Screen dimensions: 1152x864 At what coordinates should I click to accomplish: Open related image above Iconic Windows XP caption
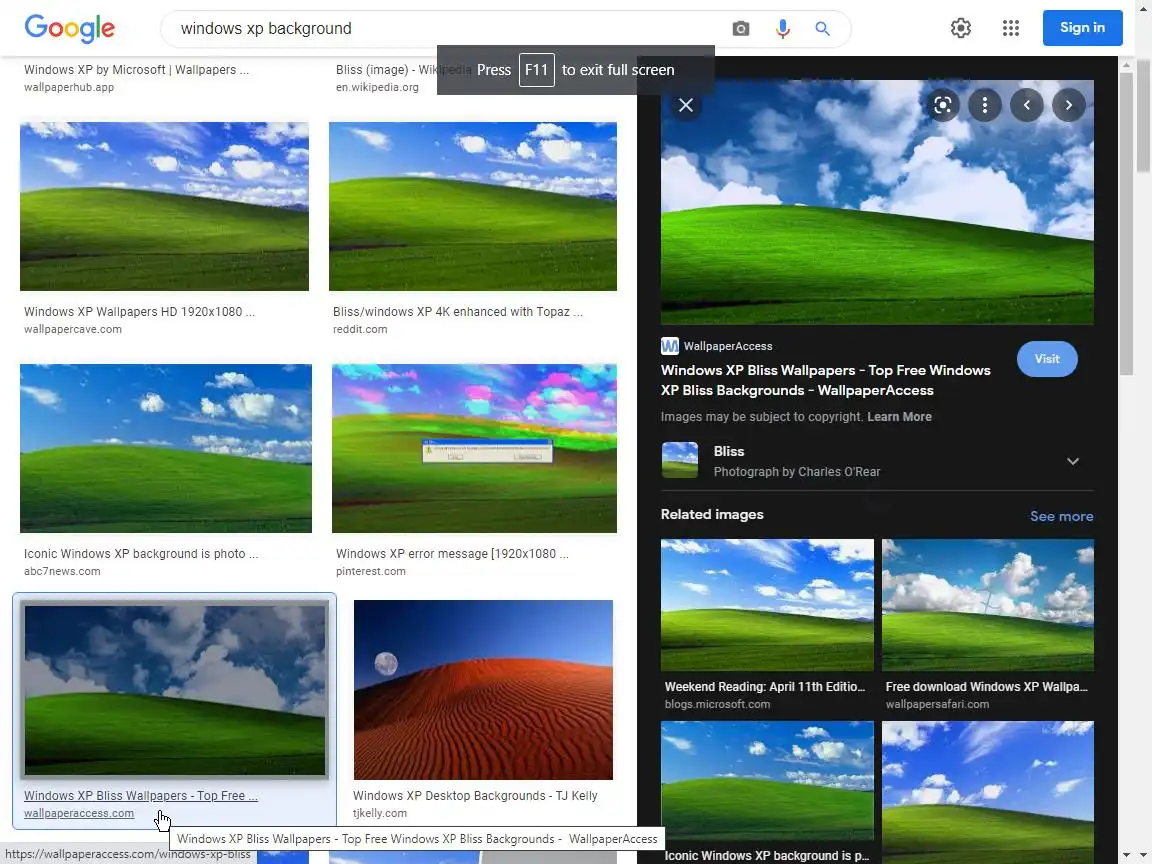(767, 781)
